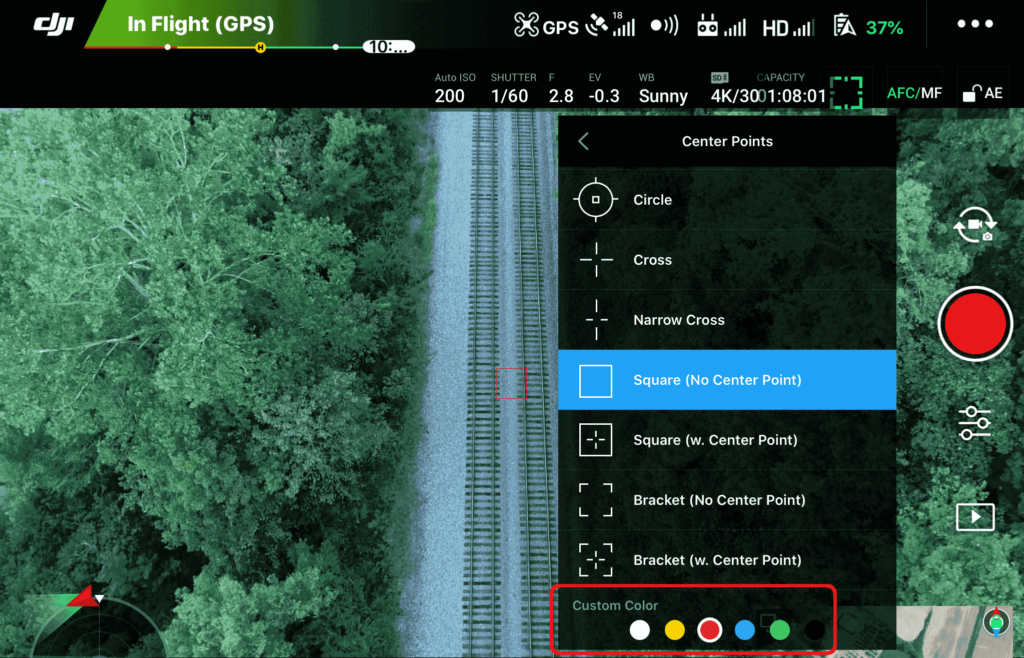Pick the Narrow Cross center point
Image resolution: width=1024 pixels, height=658 pixels.
(x=727, y=320)
